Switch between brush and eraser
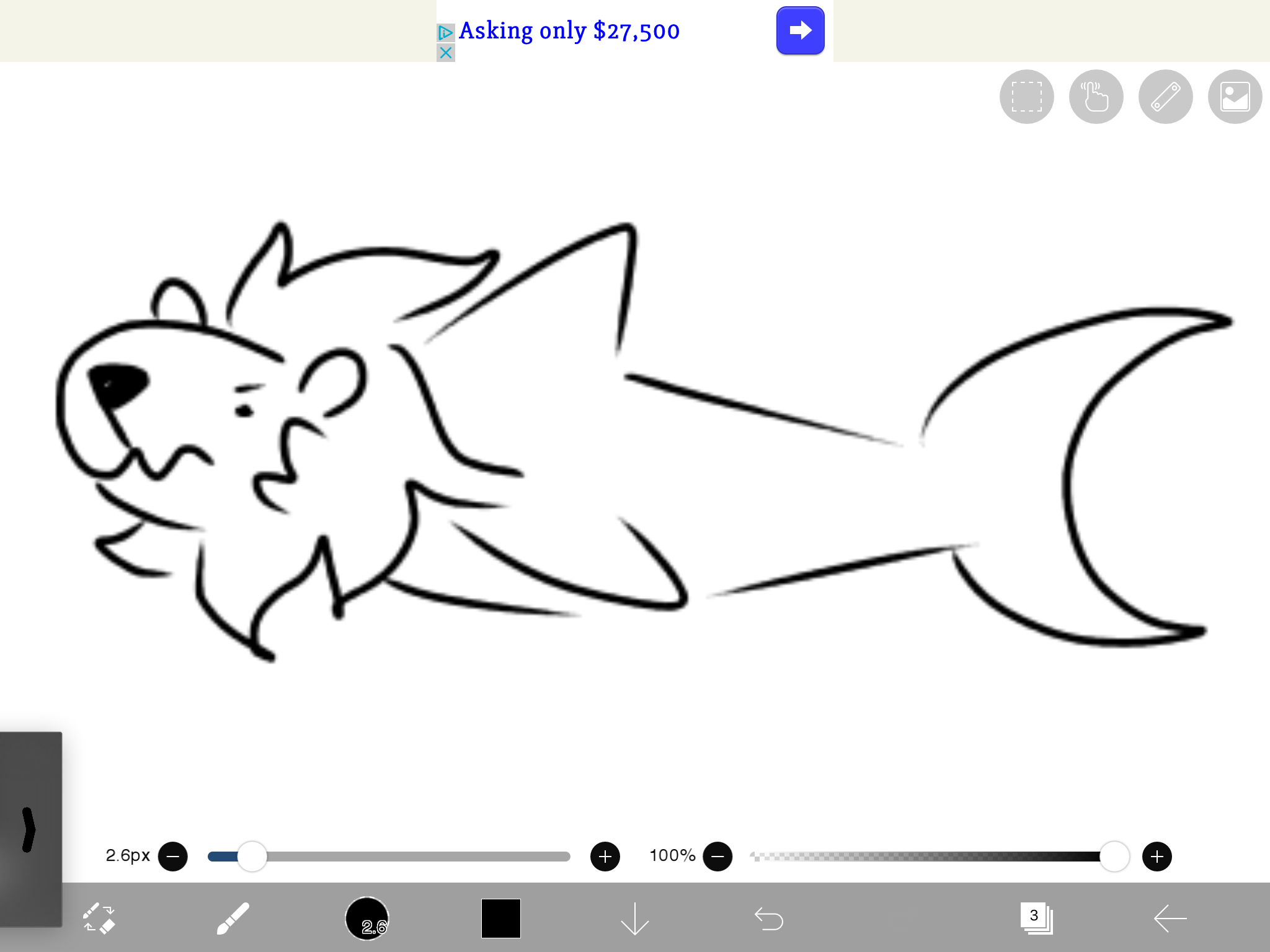Viewport: 1270px width, 952px height. click(x=99, y=918)
